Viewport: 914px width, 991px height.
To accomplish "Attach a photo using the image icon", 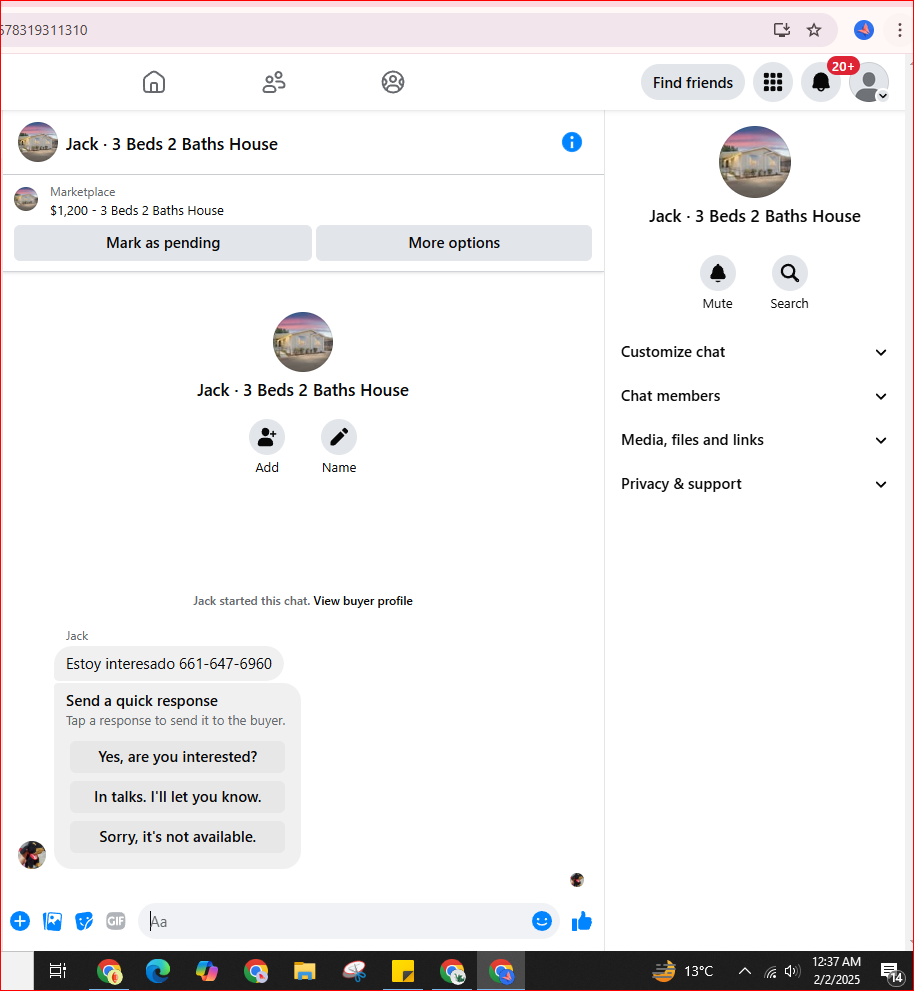I will [52, 921].
